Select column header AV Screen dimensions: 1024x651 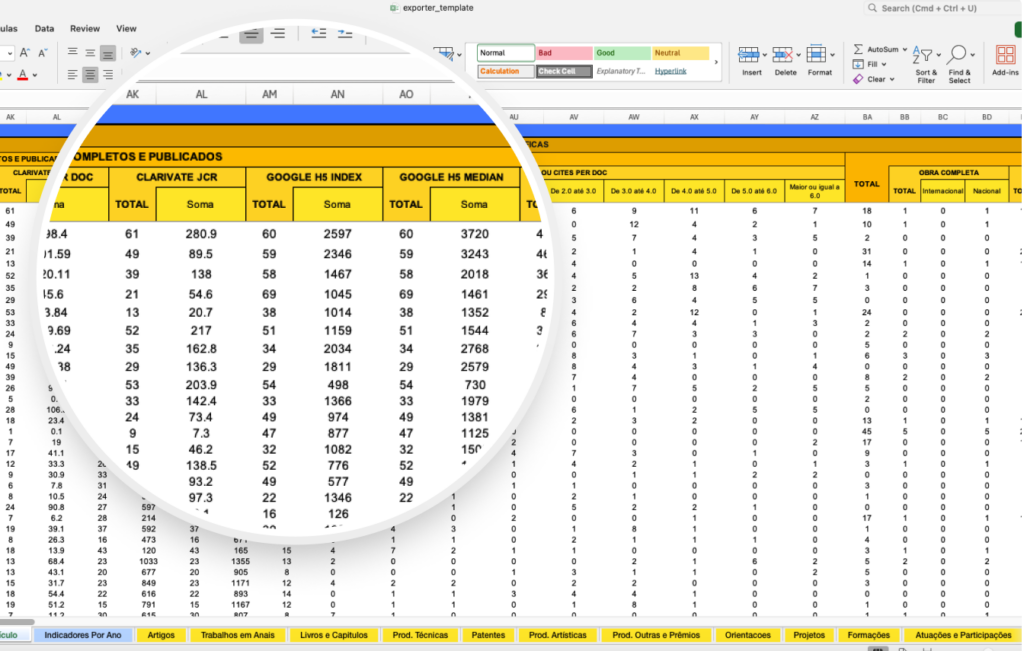coord(573,117)
